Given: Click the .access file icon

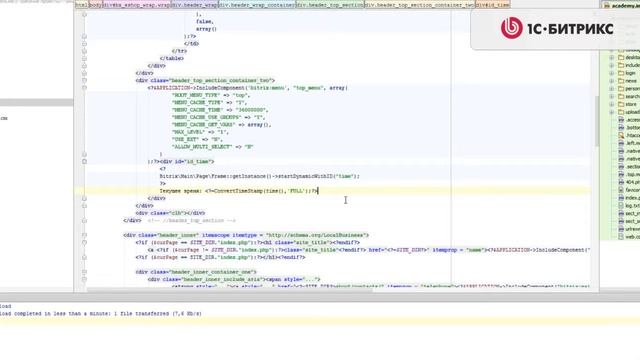Looking at the screenshot, I should click(621, 120).
